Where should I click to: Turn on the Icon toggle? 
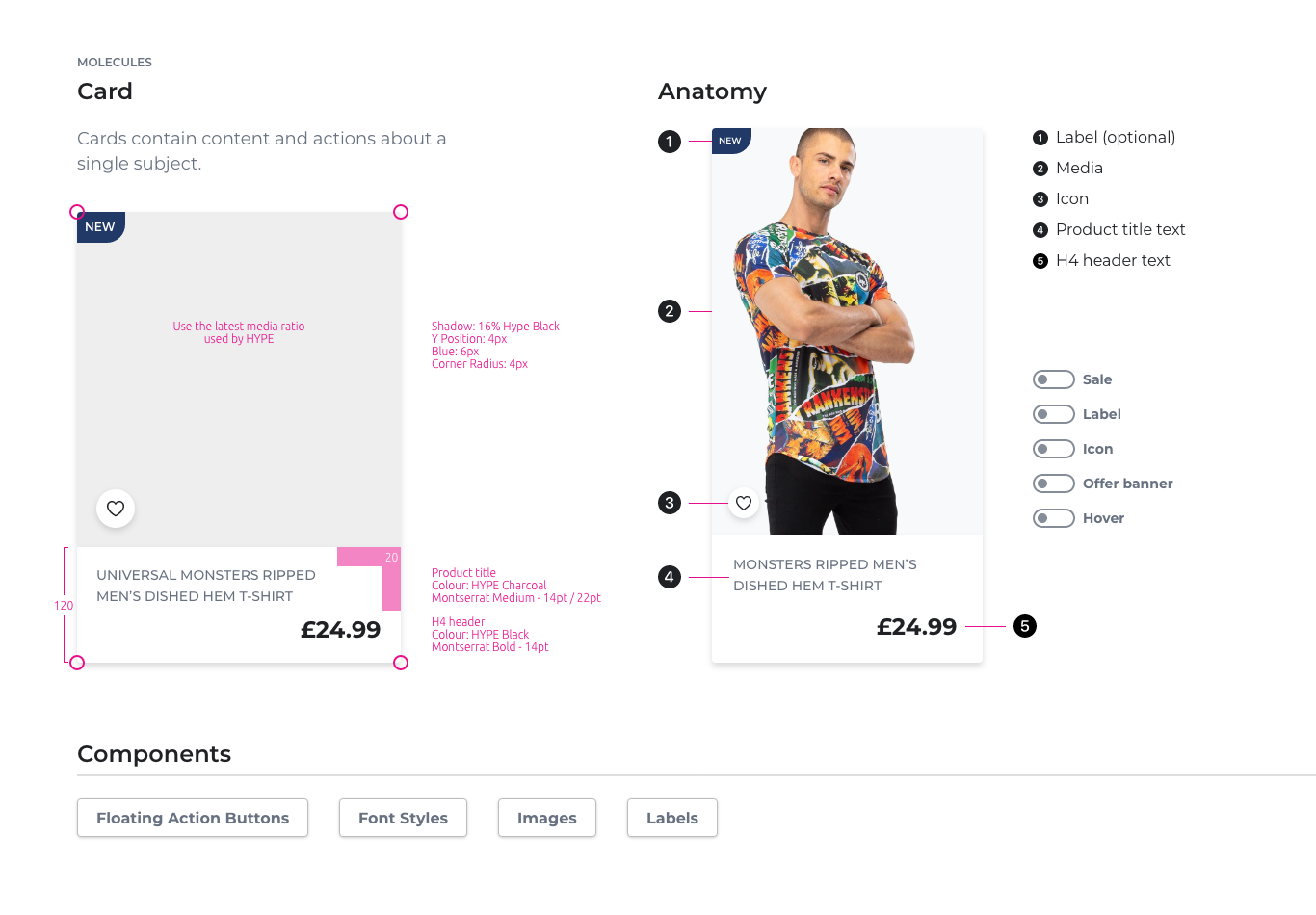(x=1053, y=449)
